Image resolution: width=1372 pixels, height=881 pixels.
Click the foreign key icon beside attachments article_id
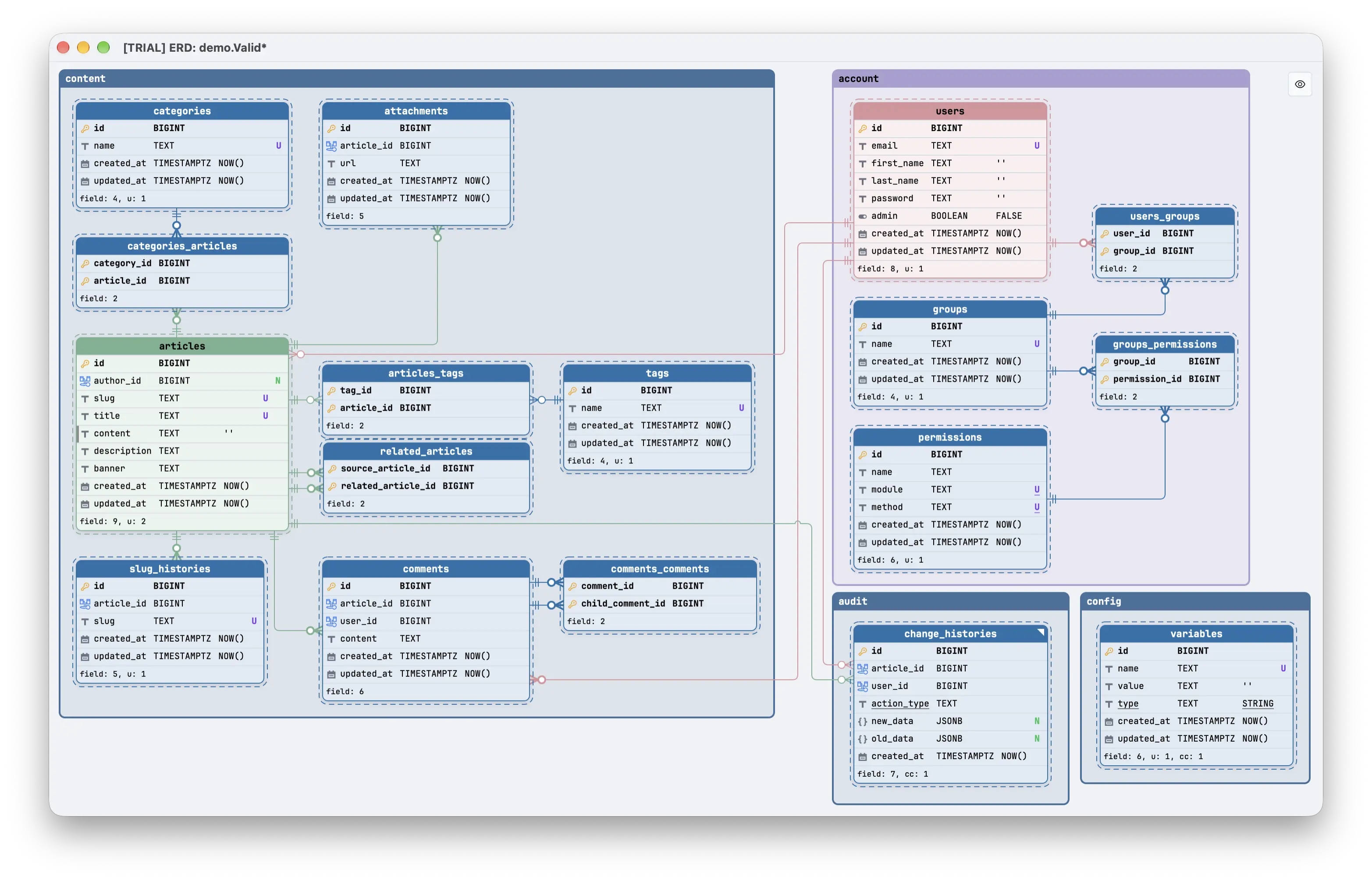(x=331, y=146)
